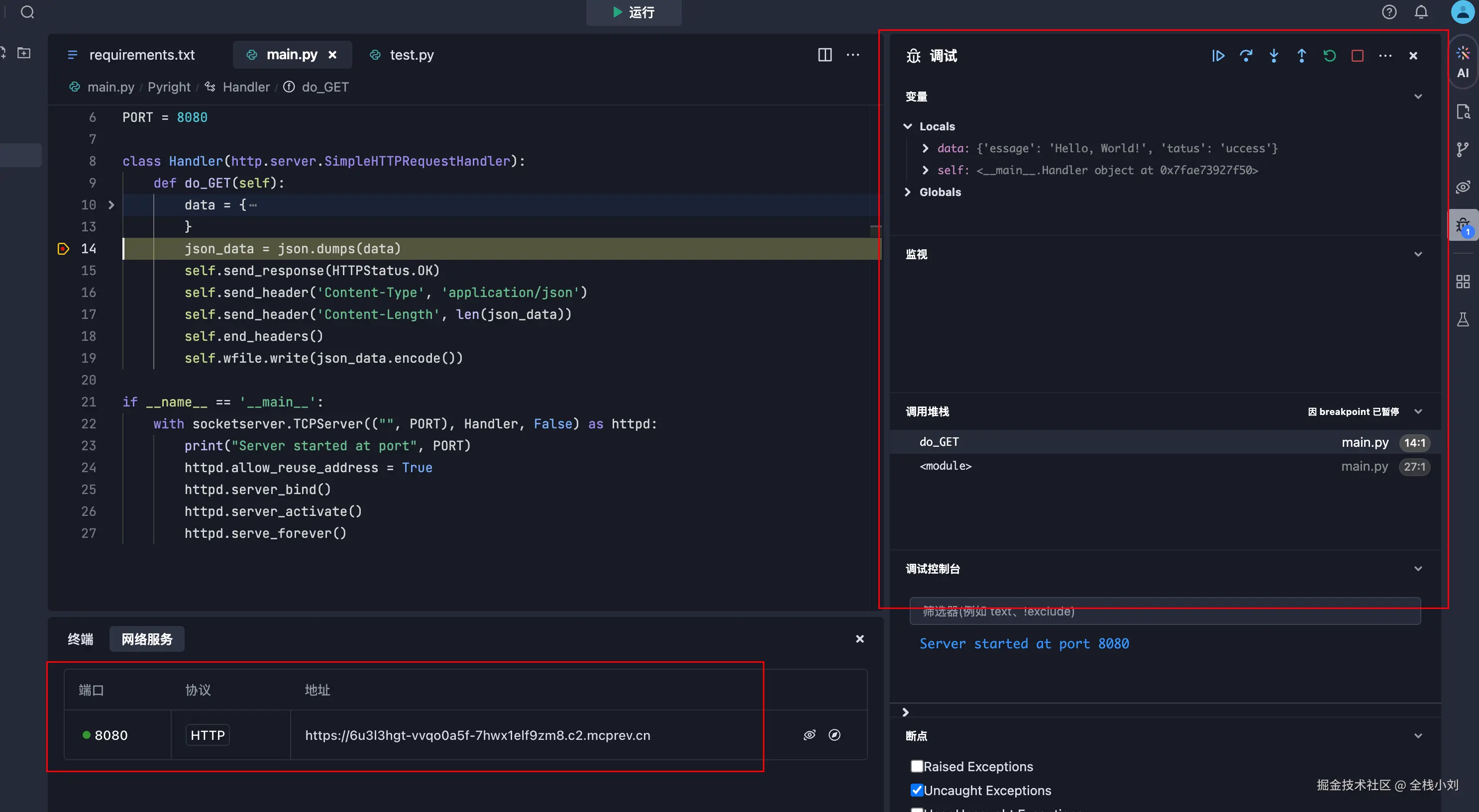Click the Step Over debug icon
Viewport: 1479px width, 812px height.
pos(1246,56)
